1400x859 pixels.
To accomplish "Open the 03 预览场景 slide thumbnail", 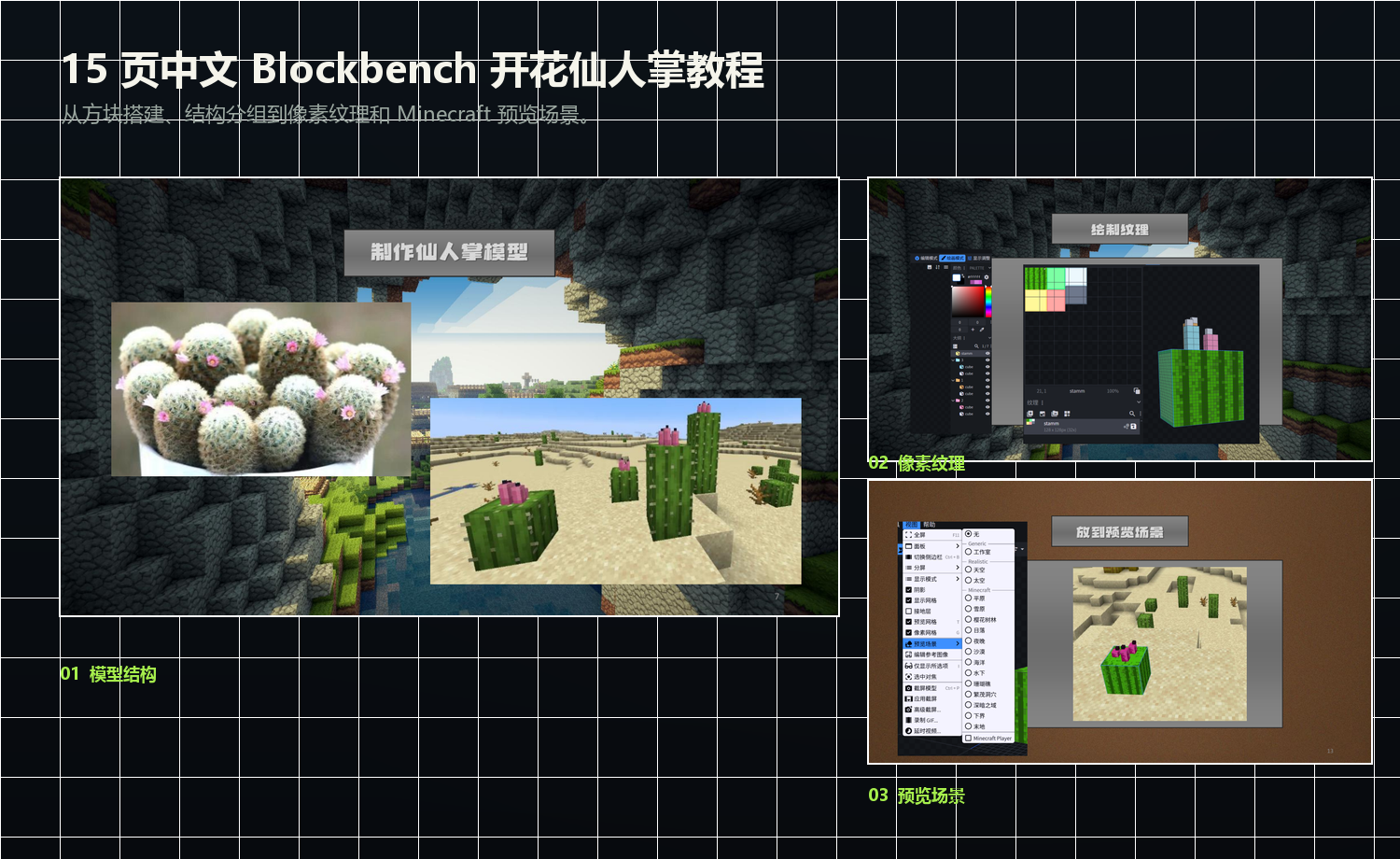I will point(1120,622).
